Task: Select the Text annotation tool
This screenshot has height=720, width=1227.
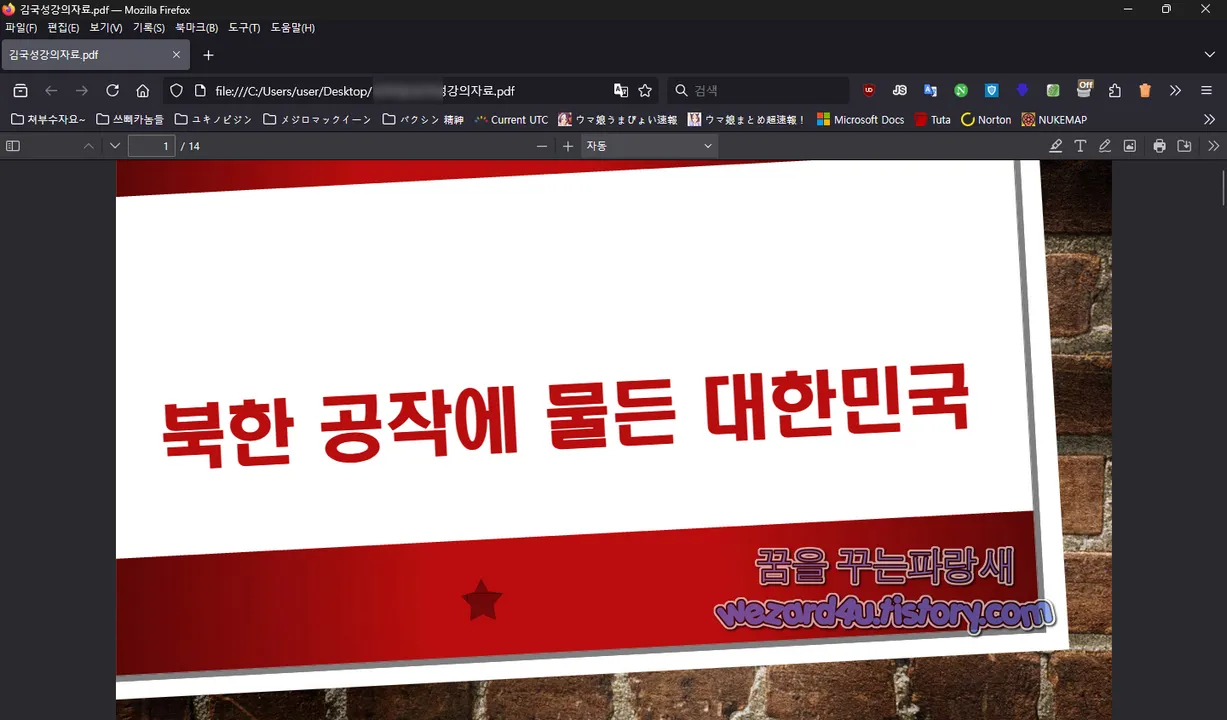Action: tap(1080, 145)
